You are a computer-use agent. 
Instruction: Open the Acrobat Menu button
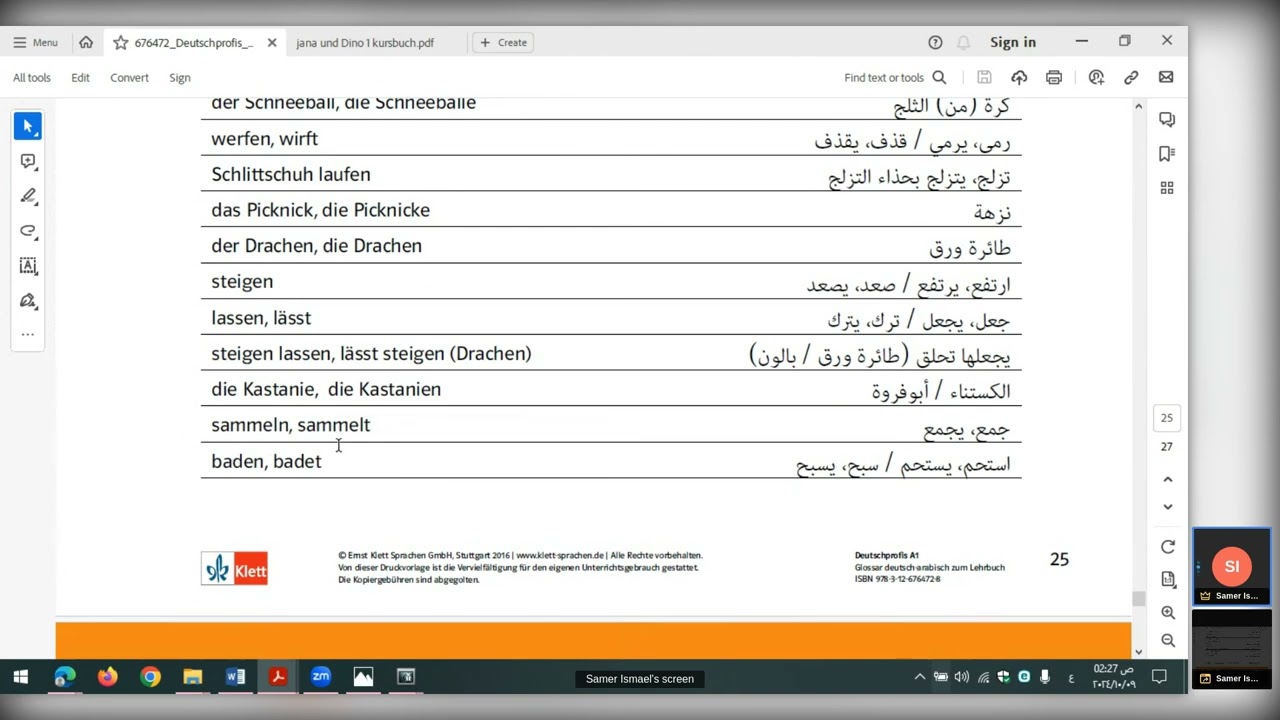(35, 43)
